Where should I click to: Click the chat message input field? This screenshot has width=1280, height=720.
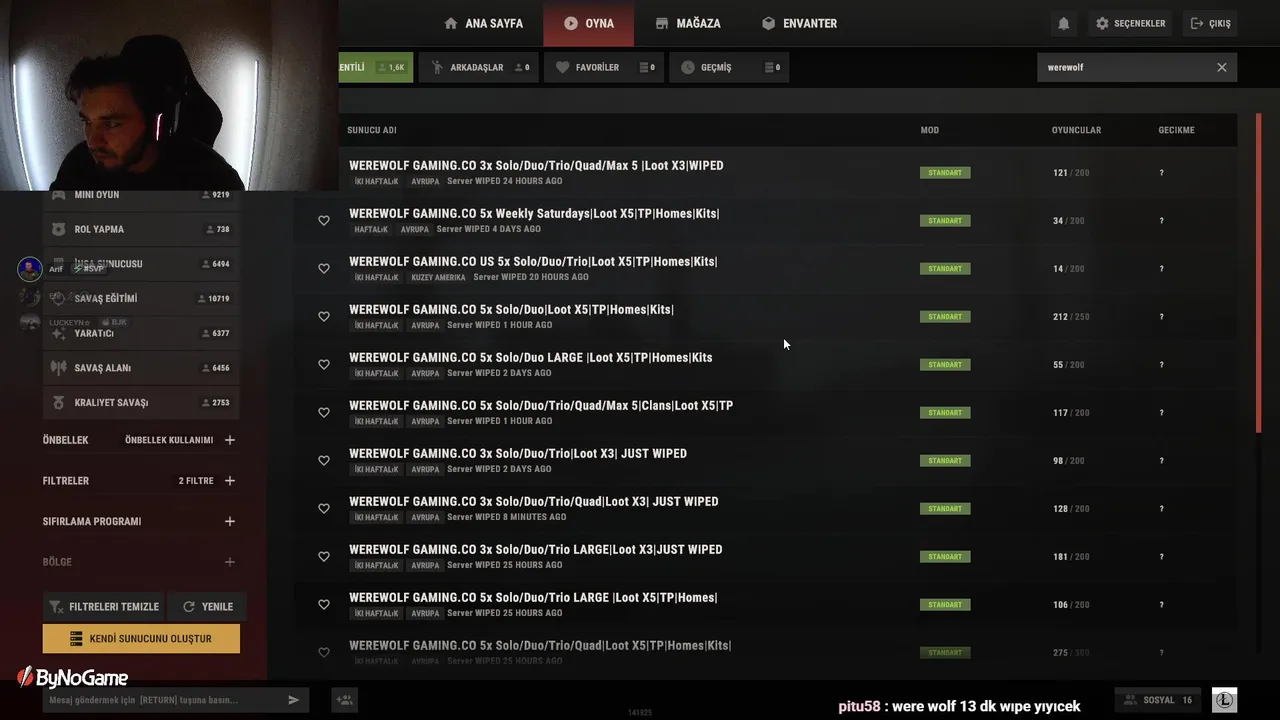(163, 700)
